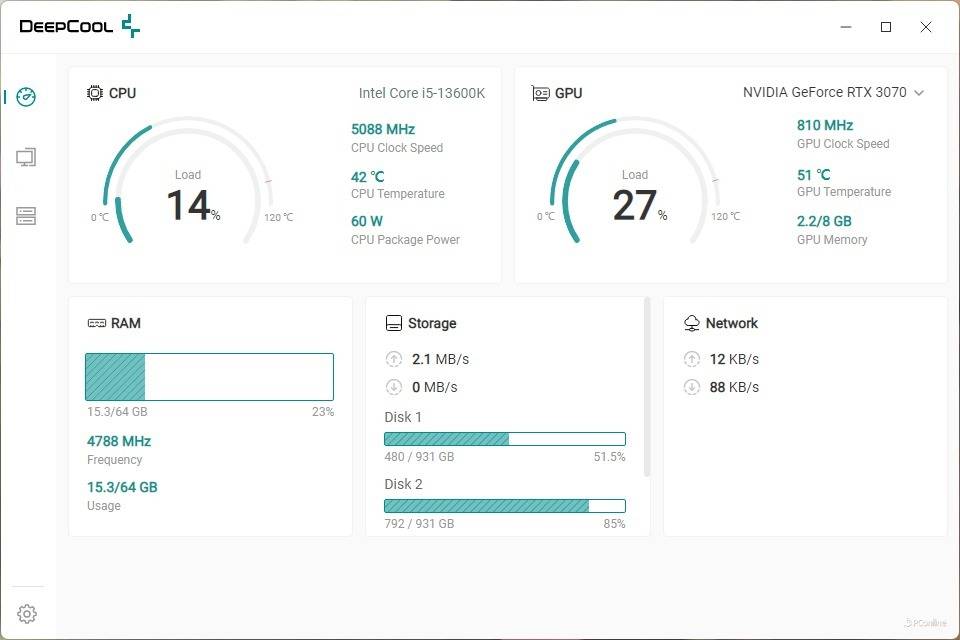Open the storage list sidebar icon
This screenshot has width=960, height=640.
[26, 216]
